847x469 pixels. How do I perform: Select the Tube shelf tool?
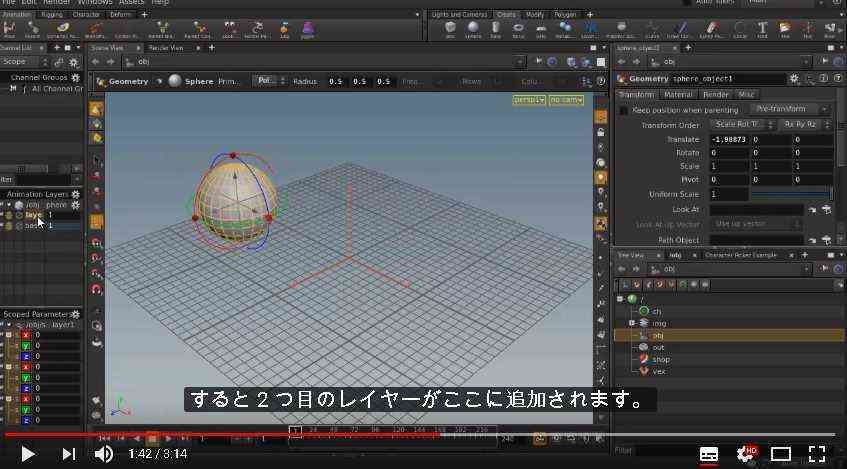[495, 29]
